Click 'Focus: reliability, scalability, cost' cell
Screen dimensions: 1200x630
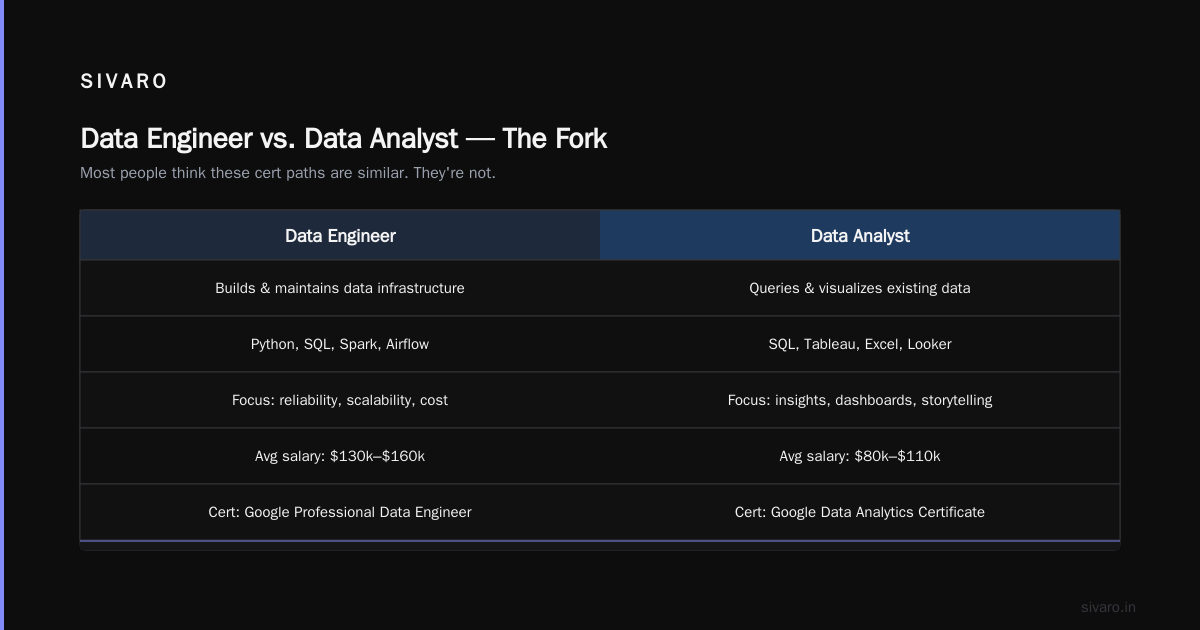tap(340, 400)
